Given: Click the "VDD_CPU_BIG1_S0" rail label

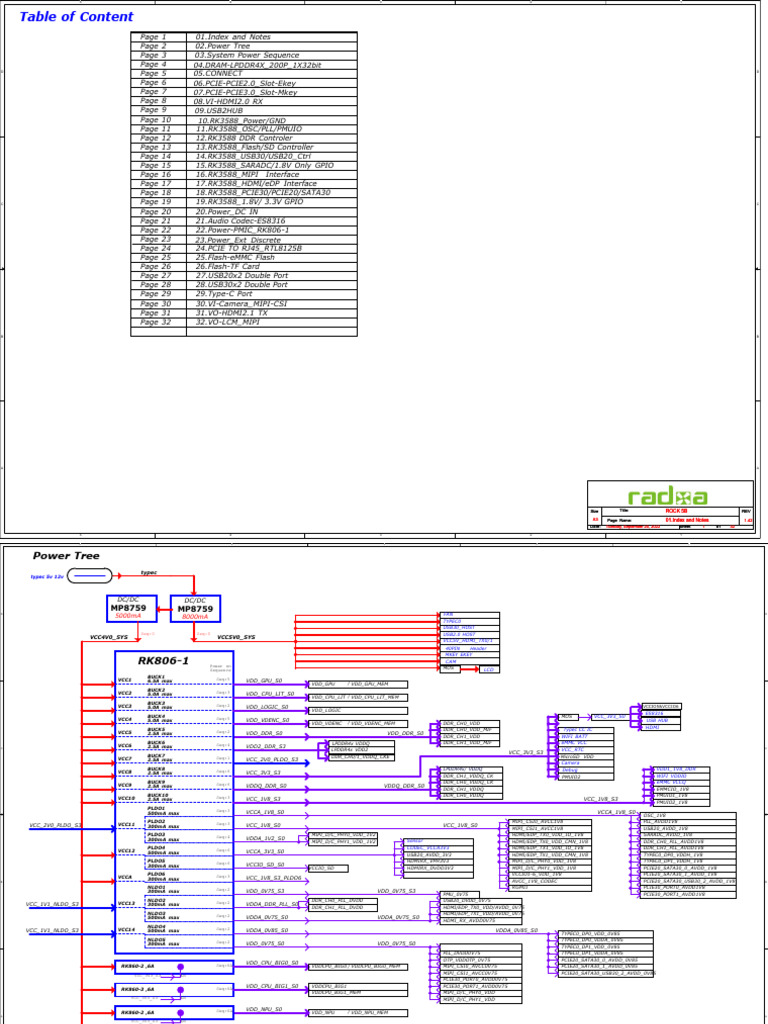Looking at the screenshot, I should click(x=272, y=986).
